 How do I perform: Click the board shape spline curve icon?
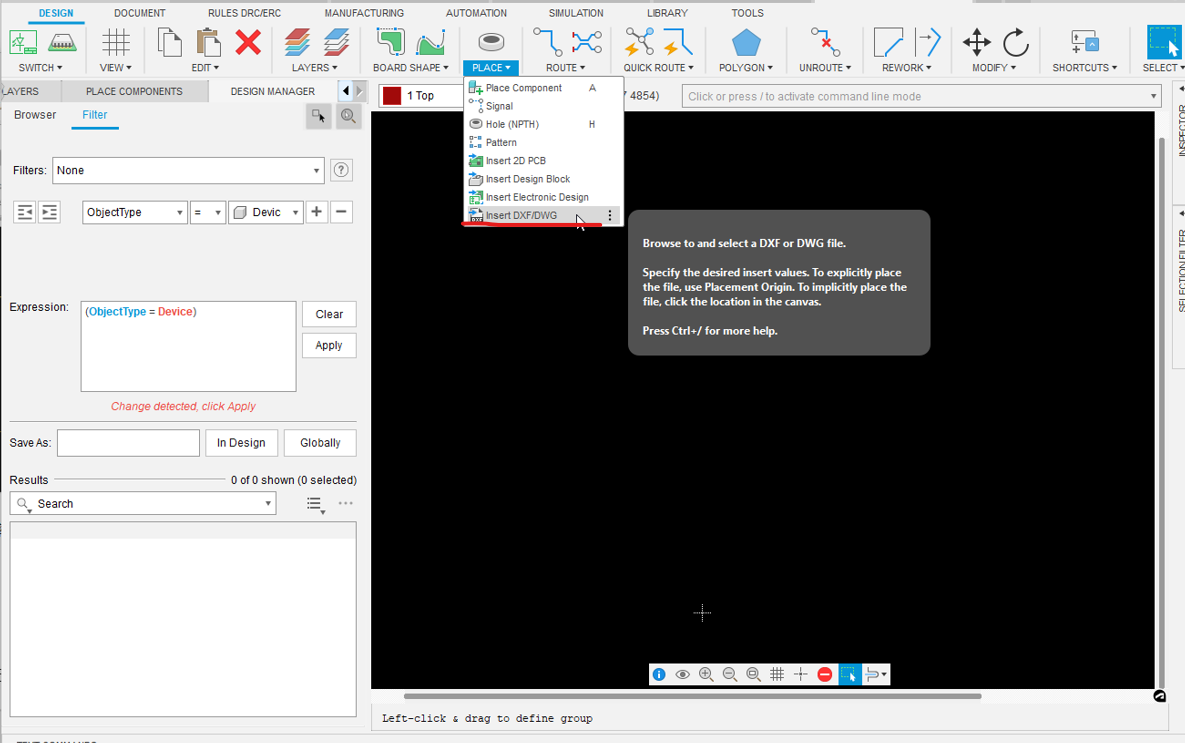[430, 44]
